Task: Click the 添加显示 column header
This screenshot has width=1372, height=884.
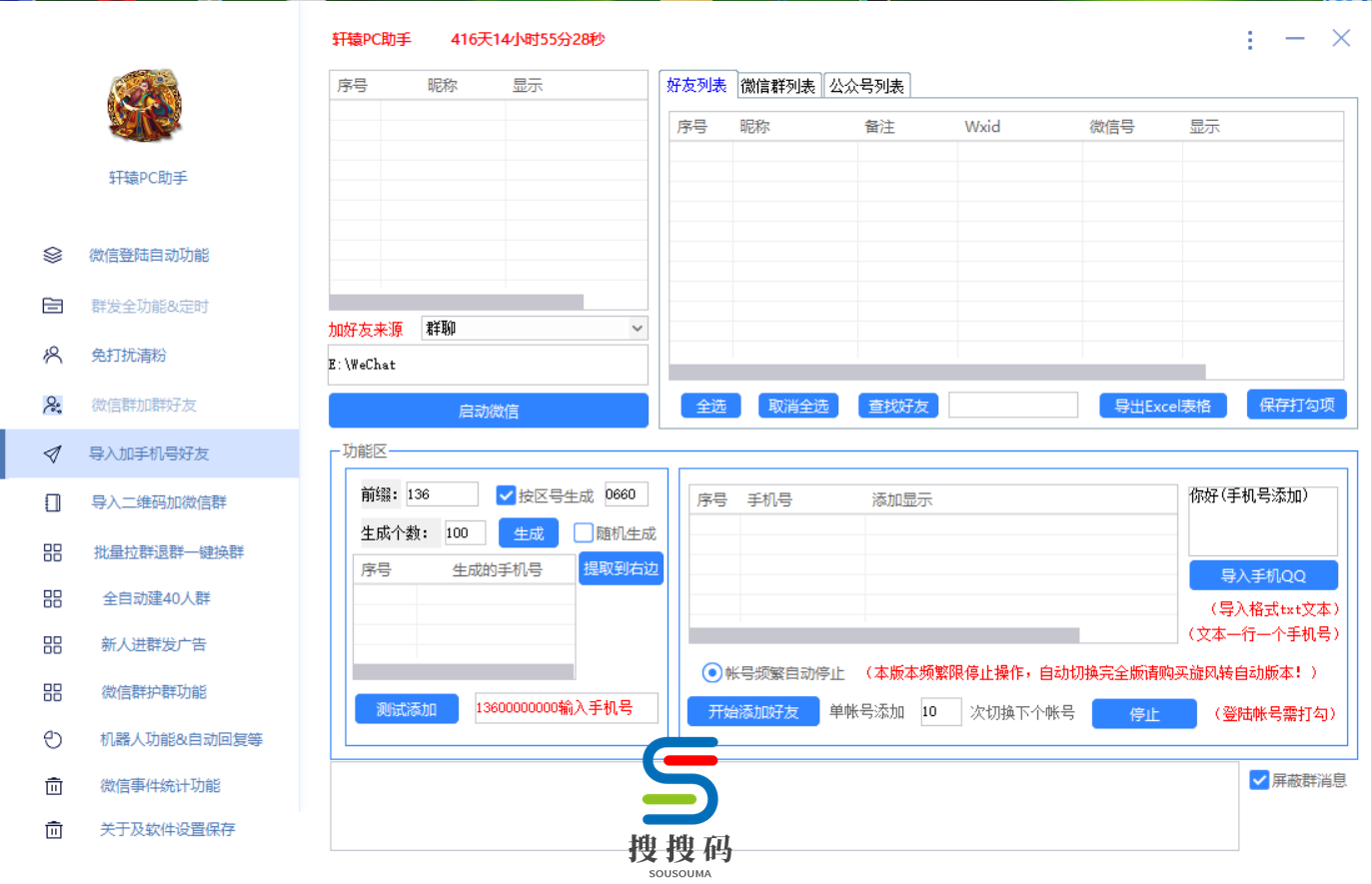Action: (901, 499)
